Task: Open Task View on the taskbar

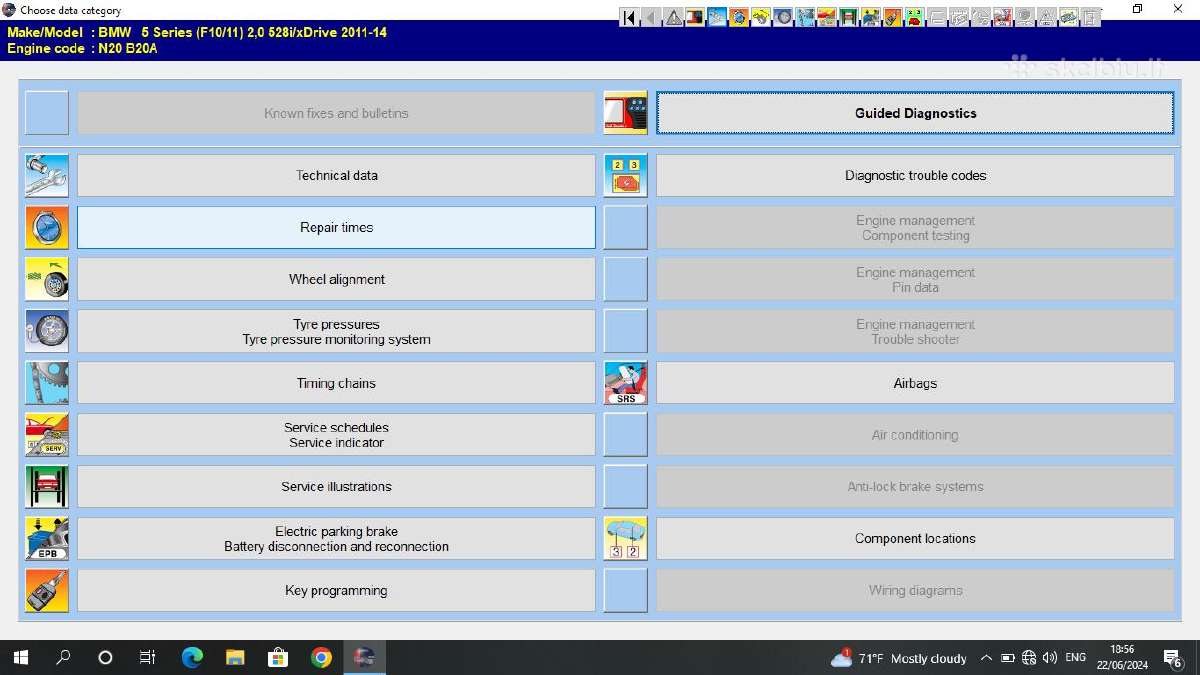Action: pyautogui.click(x=148, y=657)
